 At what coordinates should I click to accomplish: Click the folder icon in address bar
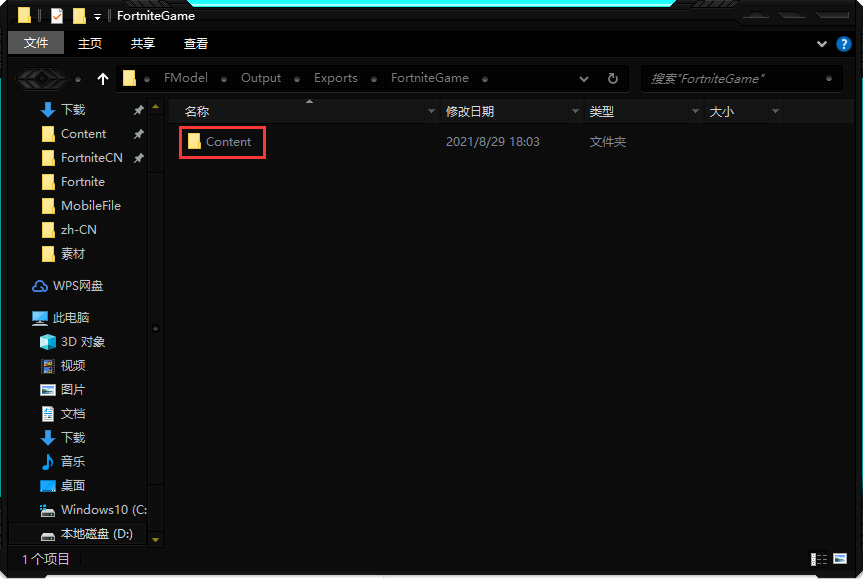pyautogui.click(x=129, y=78)
